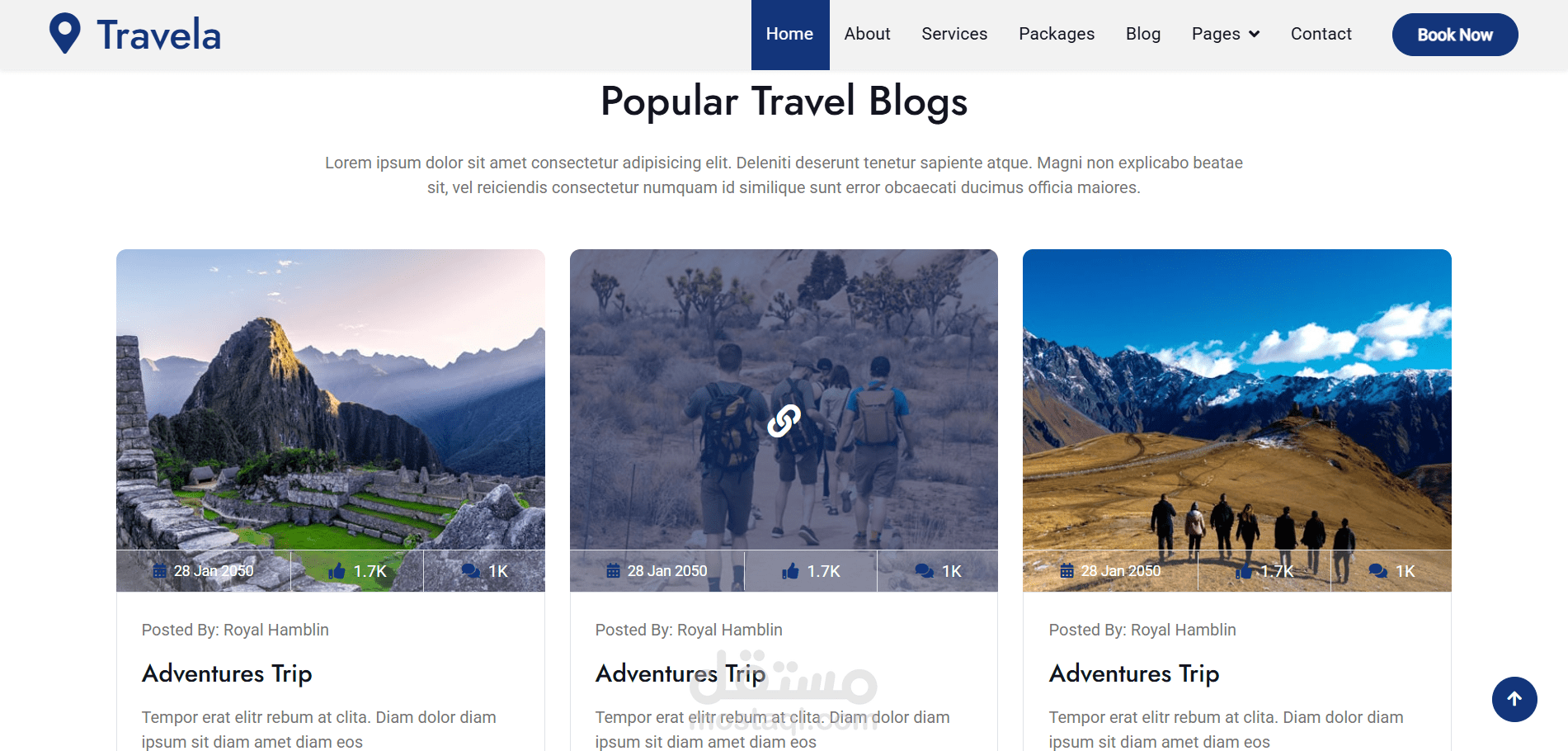The width and height of the screenshot is (1568, 751).
Task: Open the Contact page link
Action: [x=1321, y=34]
